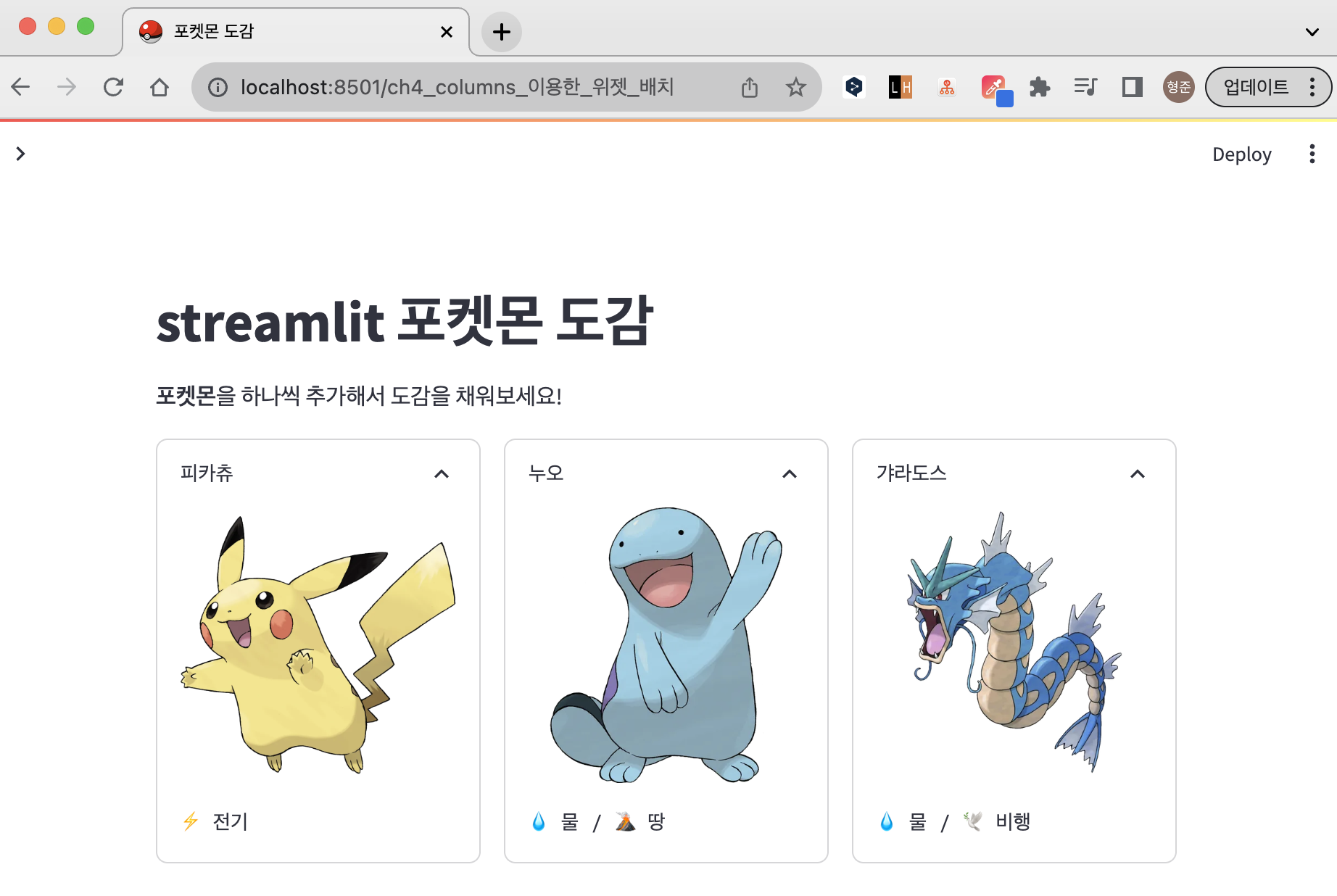The height and width of the screenshot is (896, 1337).
Task: Open the Extensions puzzle piece menu
Action: click(x=1040, y=88)
